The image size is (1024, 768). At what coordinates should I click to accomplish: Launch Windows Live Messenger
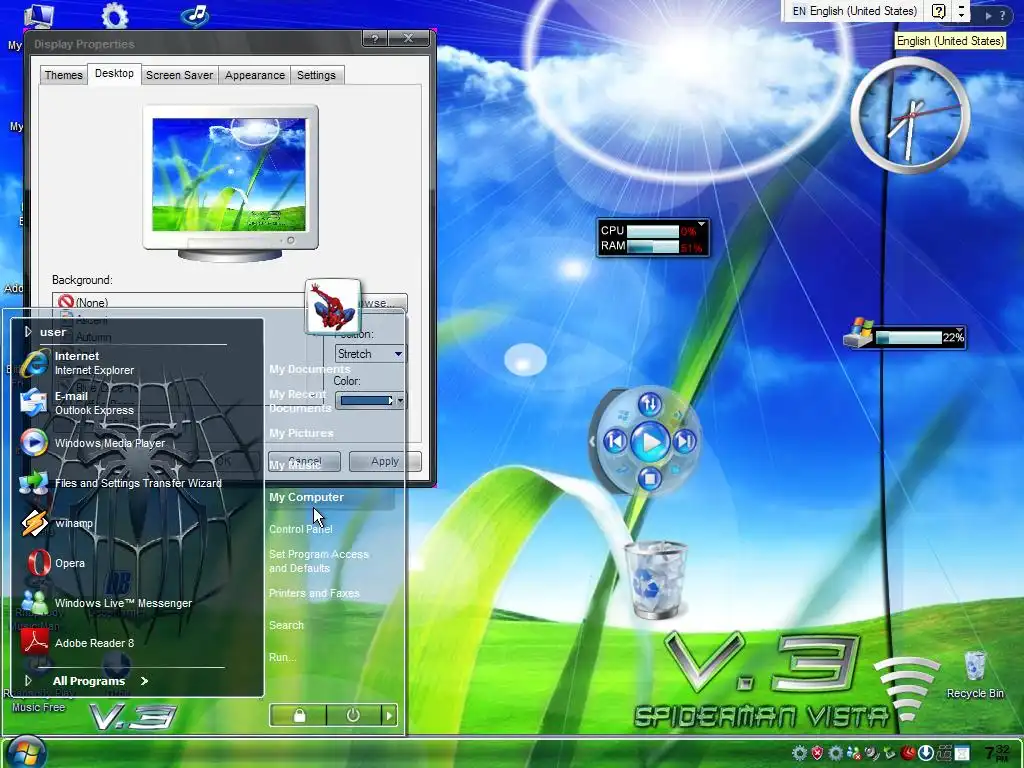(x=137, y=603)
